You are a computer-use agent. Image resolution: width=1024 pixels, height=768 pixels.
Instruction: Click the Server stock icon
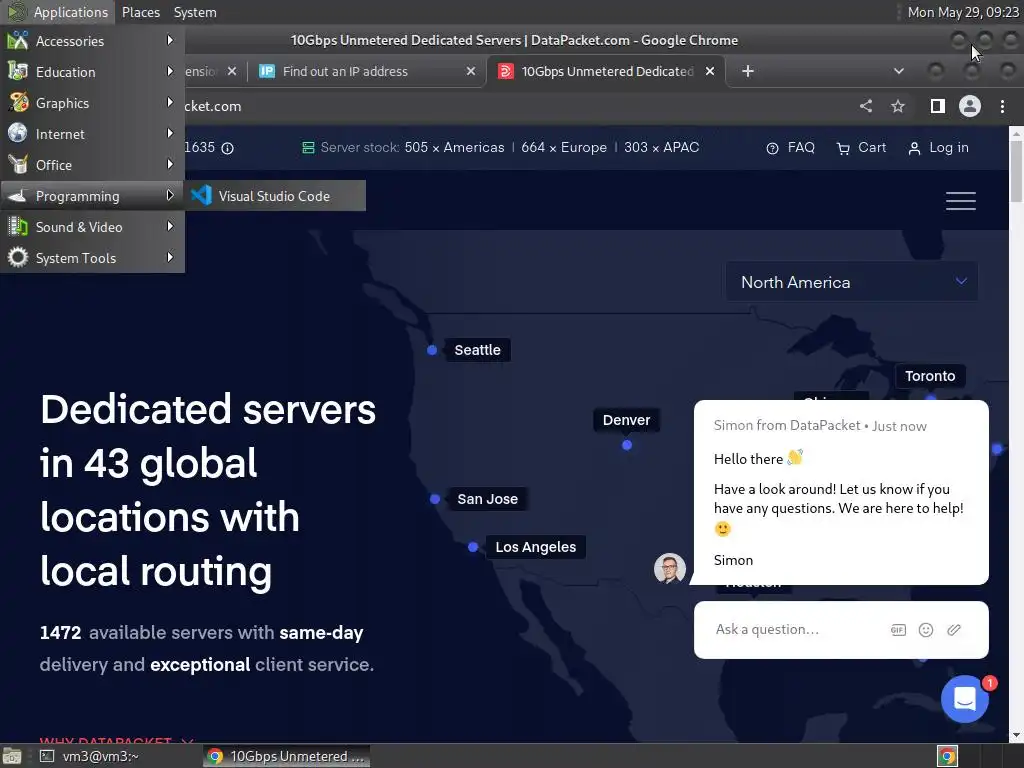(308, 148)
